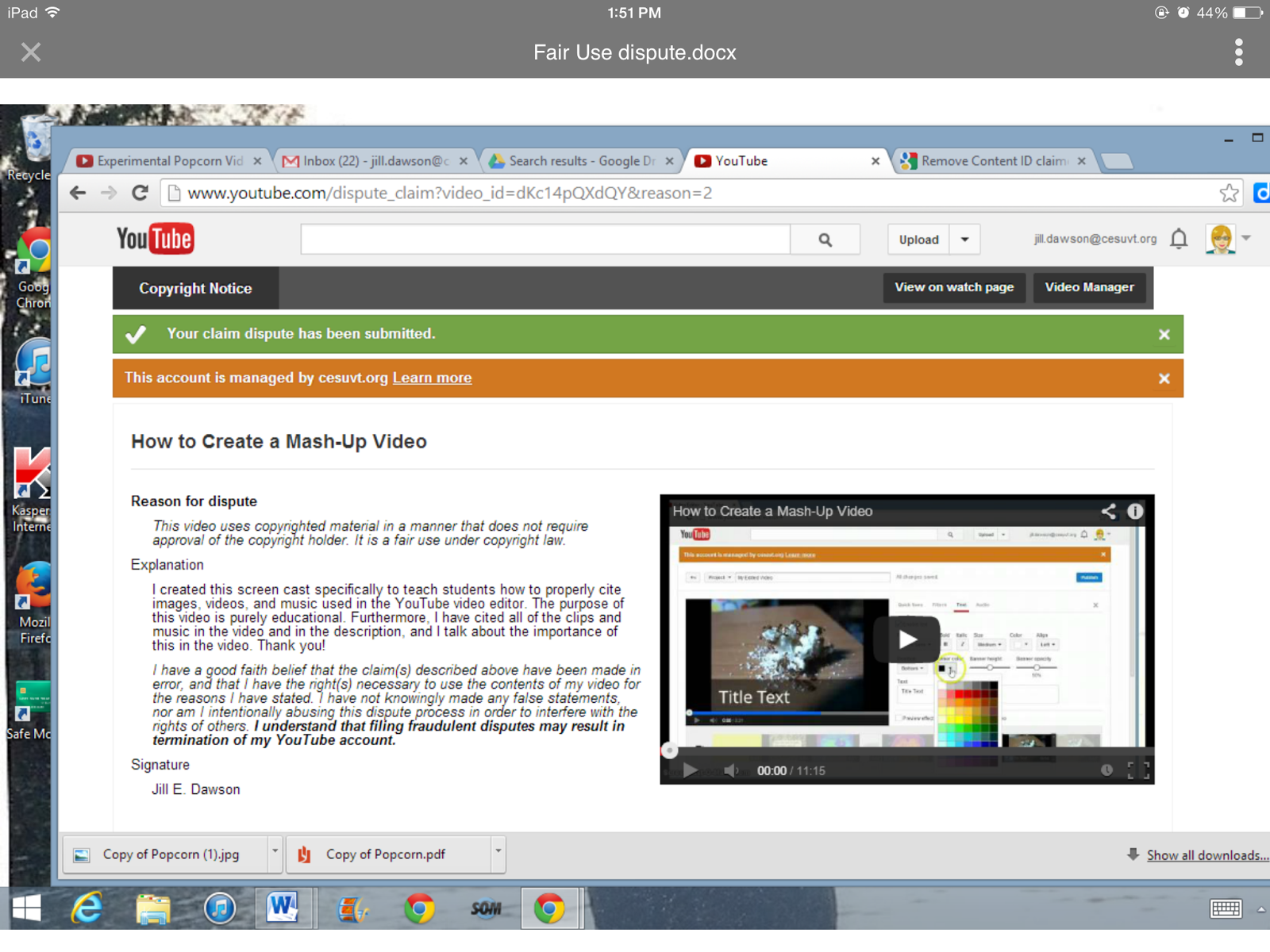Bookmark this page with the star icon
This screenshot has width=1270, height=952.
click(1229, 193)
